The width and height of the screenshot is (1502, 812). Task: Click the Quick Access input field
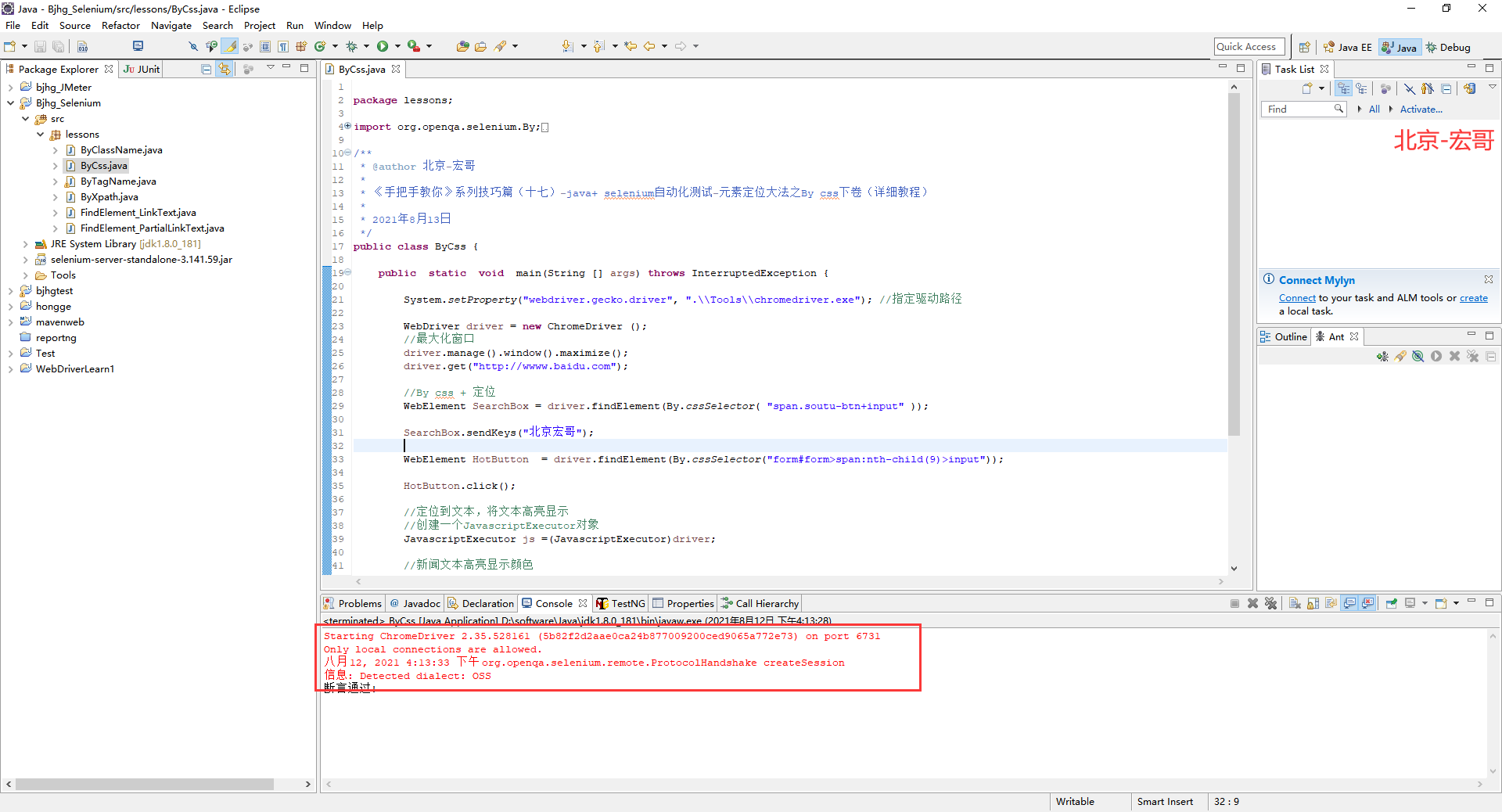tap(1249, 47)
